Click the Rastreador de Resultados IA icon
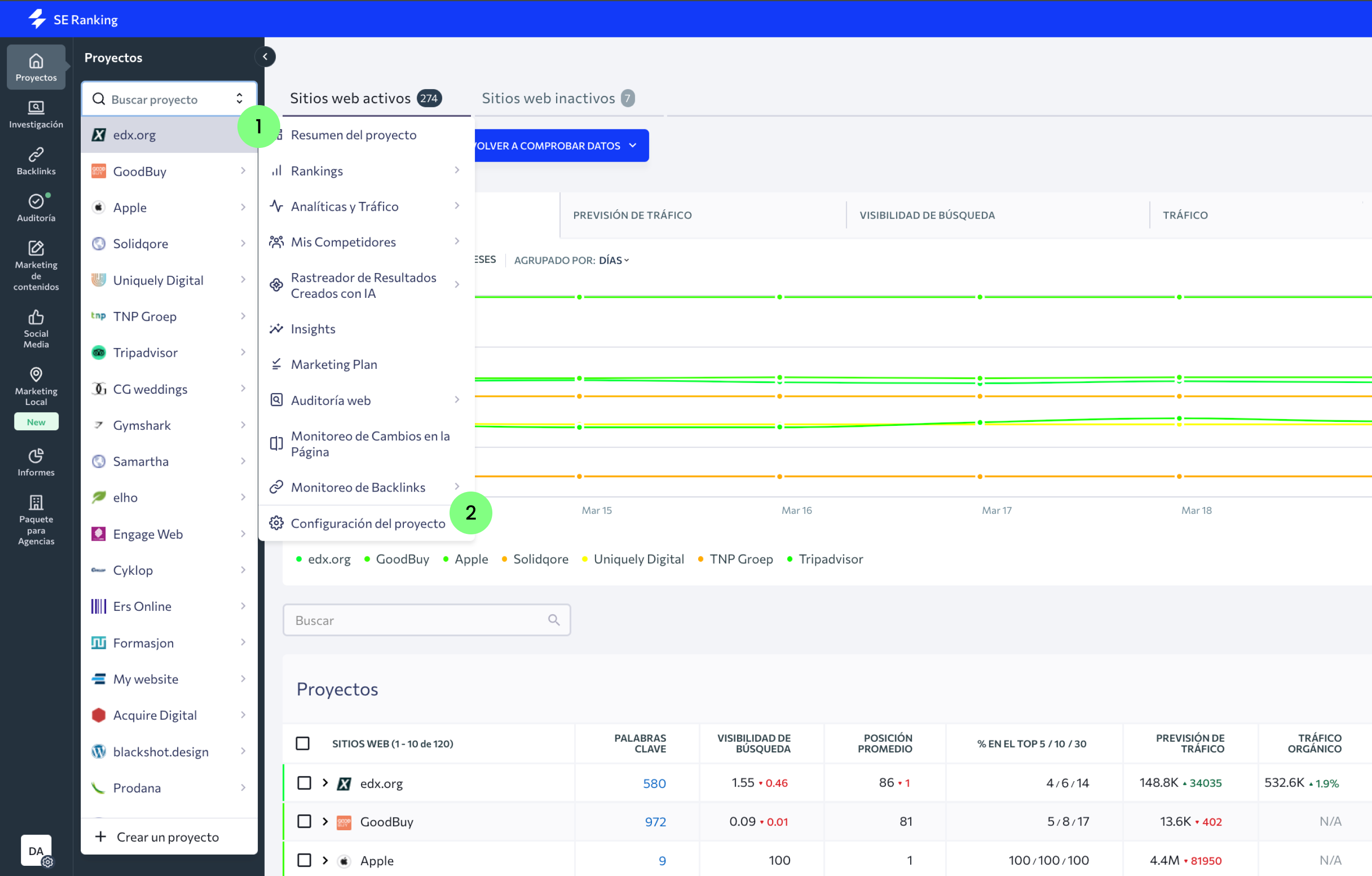 tap(276, 285)
